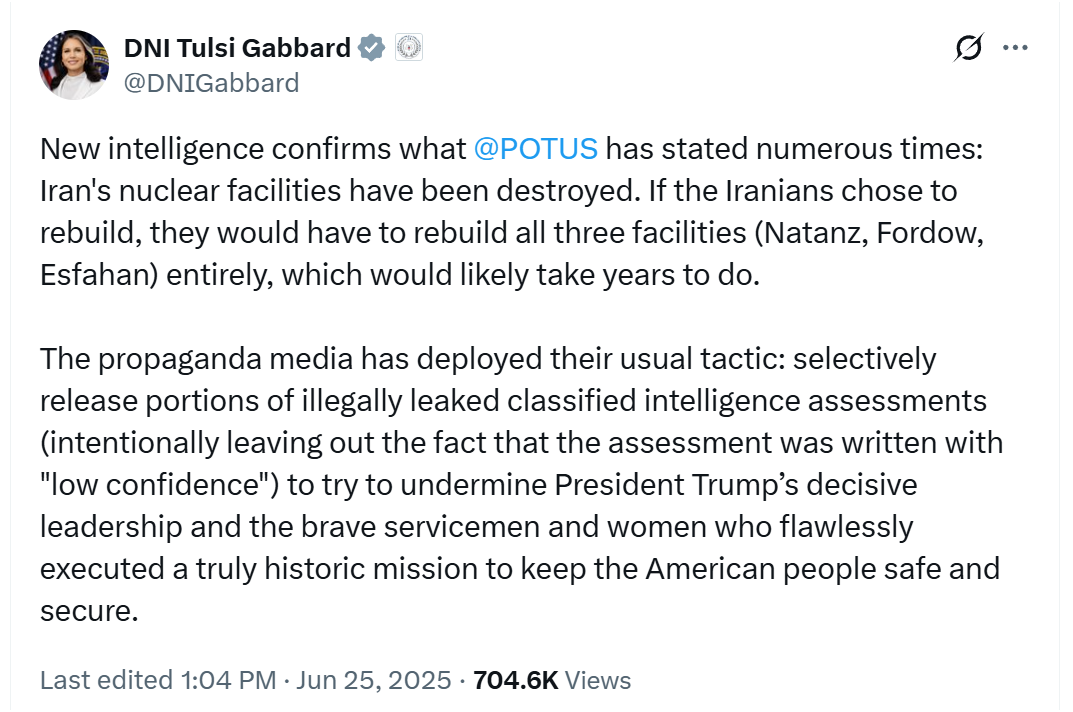
Task: Click the Jun 25, 2025 date
Action: tap(374, 681)
